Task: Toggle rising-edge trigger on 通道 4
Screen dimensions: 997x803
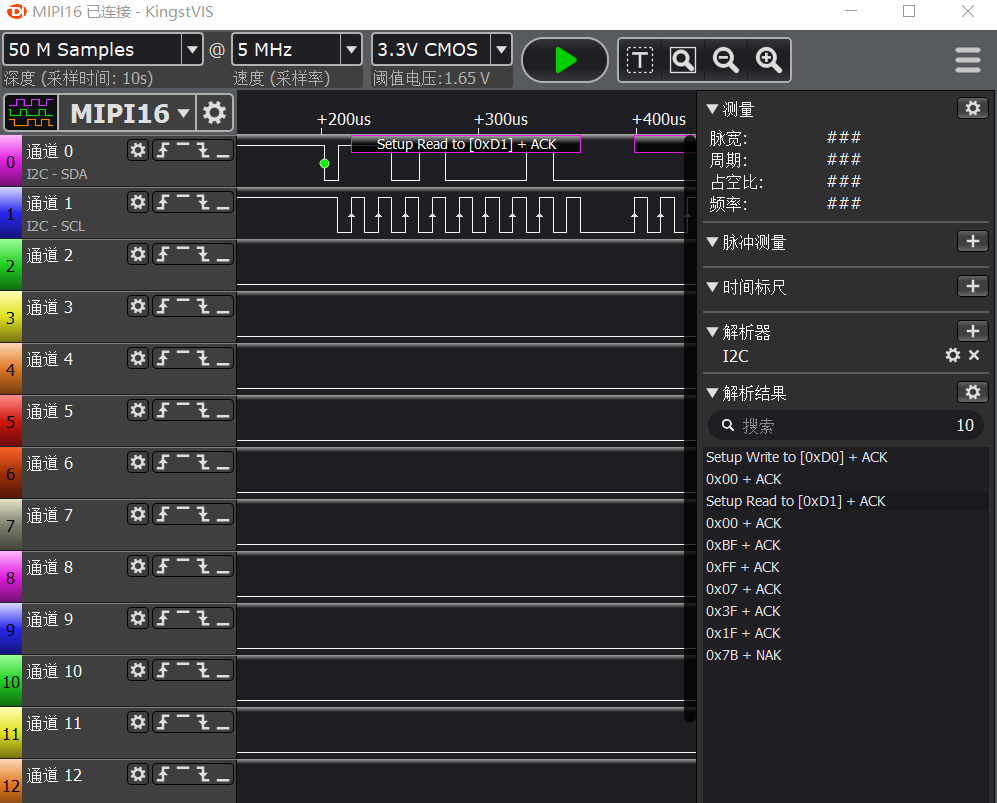Action: pos(163,359)
